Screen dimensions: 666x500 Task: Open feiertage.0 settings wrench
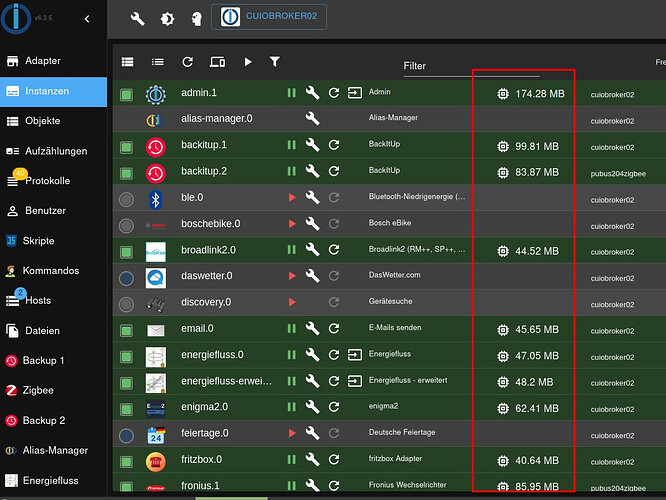pos(313,433)
